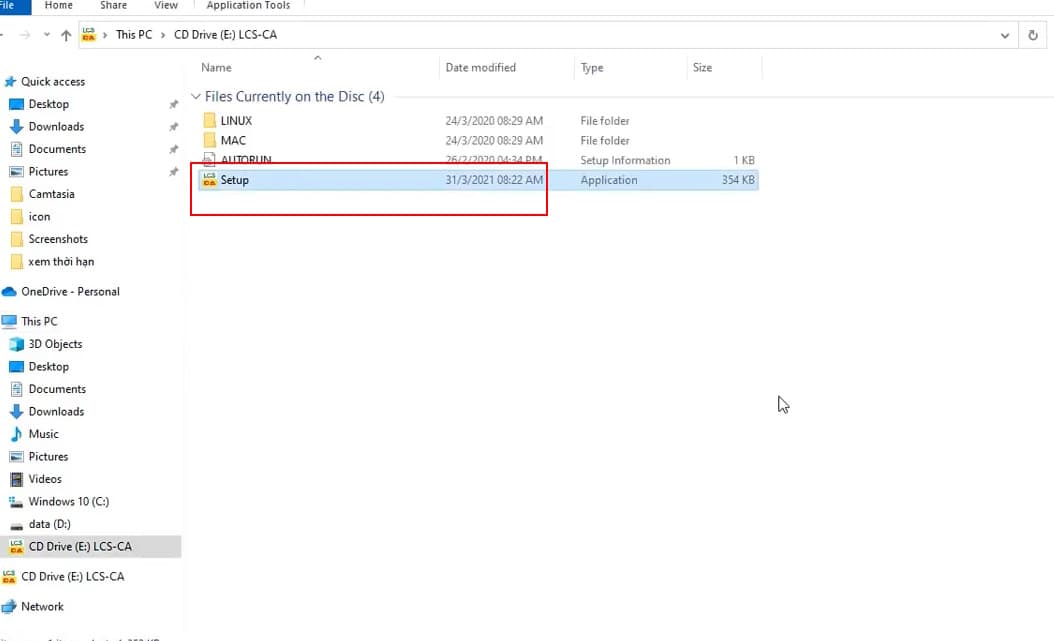The width and height of the screenshot is (1054, 641).
Task: Sort files by Date modified column
Action: (x=480, y=68)
